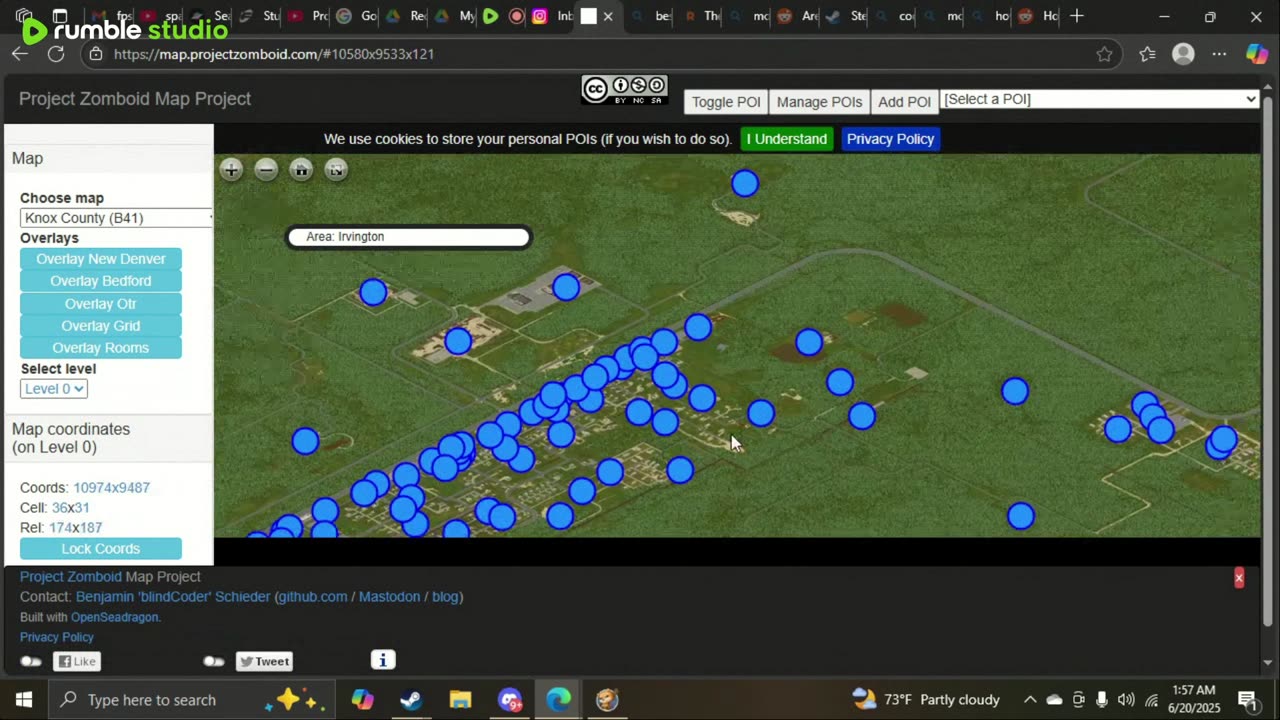Open the weather widget showing 73°F
The width and height of the screenshot is (1280, 720).
[x=926, y=700]
